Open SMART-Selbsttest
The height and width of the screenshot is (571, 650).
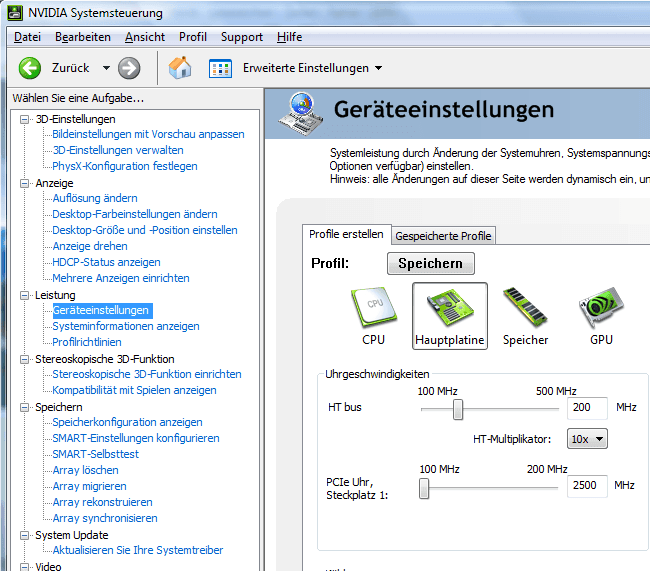tap(95, 454)
